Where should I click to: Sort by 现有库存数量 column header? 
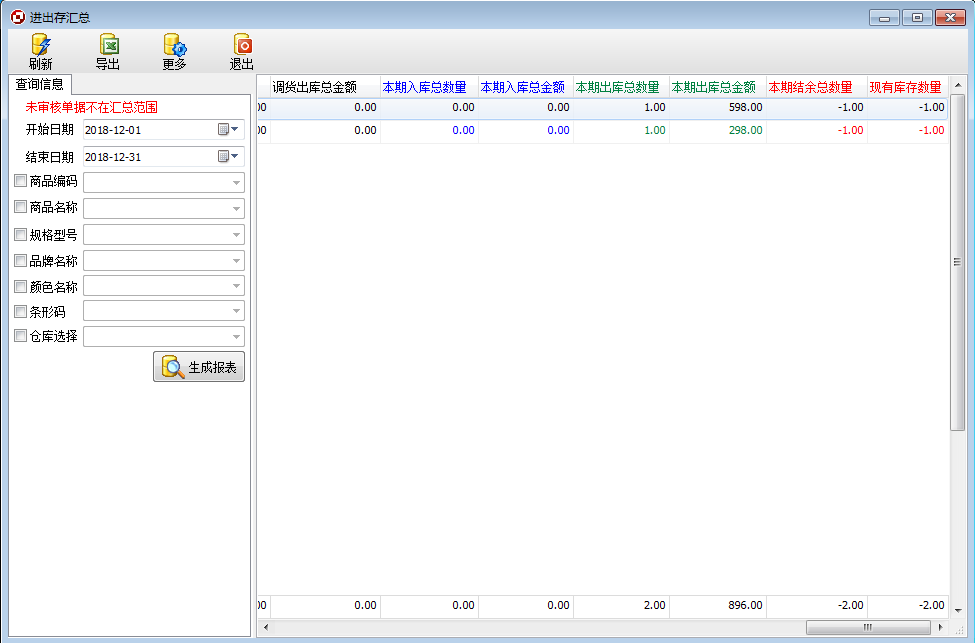click(x=908, y=87)
